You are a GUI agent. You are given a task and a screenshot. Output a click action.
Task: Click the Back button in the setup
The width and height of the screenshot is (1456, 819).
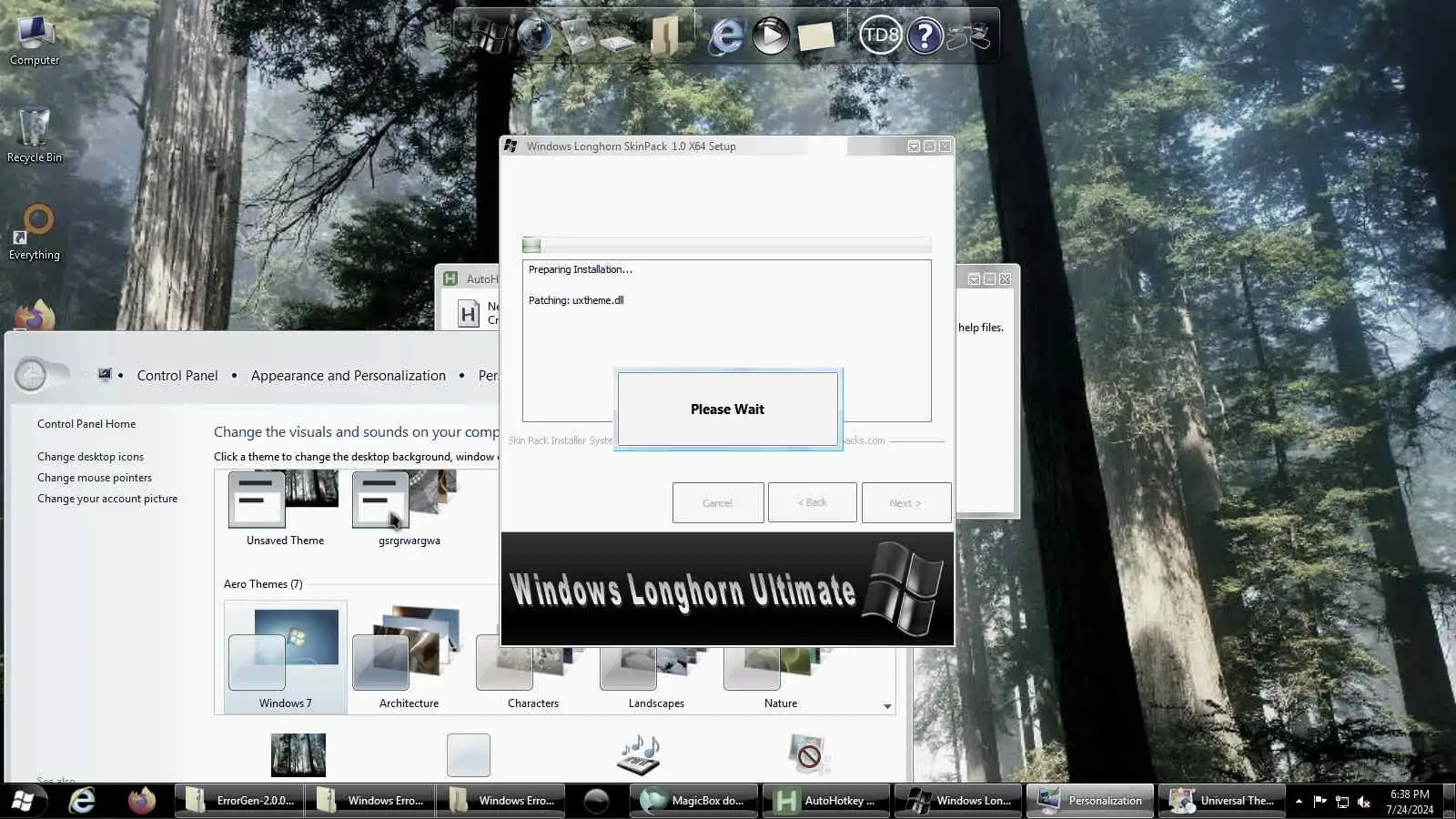pos(813,502)
